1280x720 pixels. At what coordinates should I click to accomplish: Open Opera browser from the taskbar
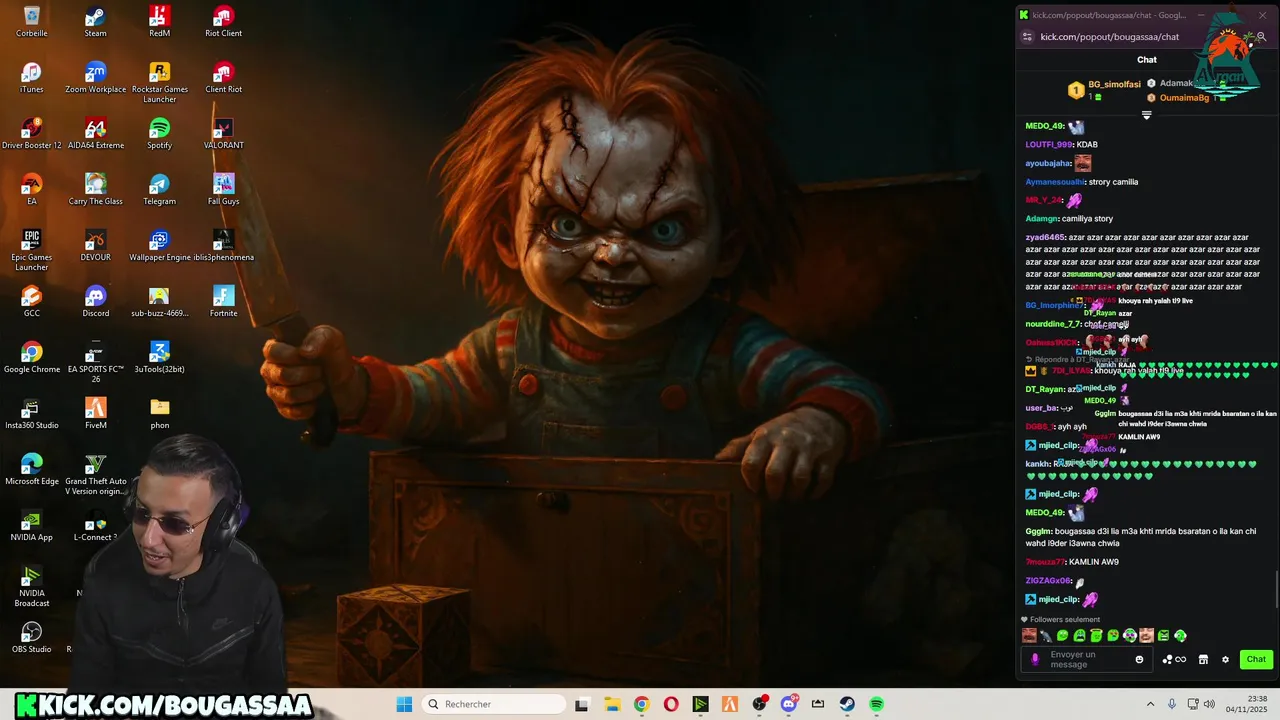[x=671, y=704]
